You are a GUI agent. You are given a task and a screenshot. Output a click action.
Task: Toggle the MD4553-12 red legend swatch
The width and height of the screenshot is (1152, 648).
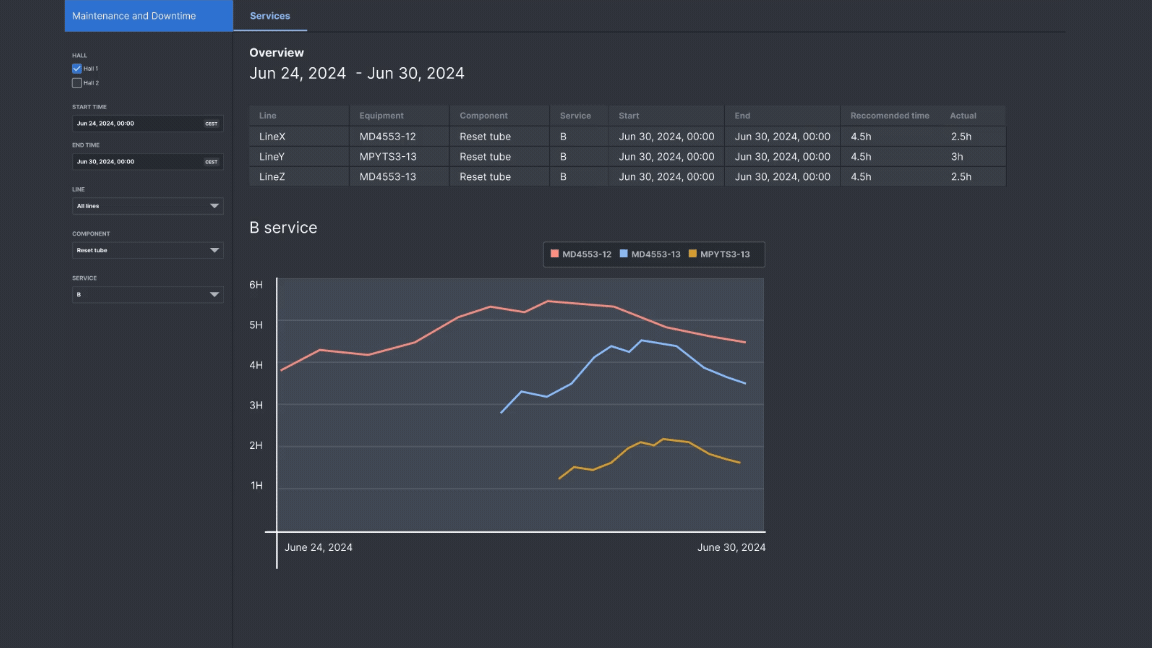tap(555, 255)
